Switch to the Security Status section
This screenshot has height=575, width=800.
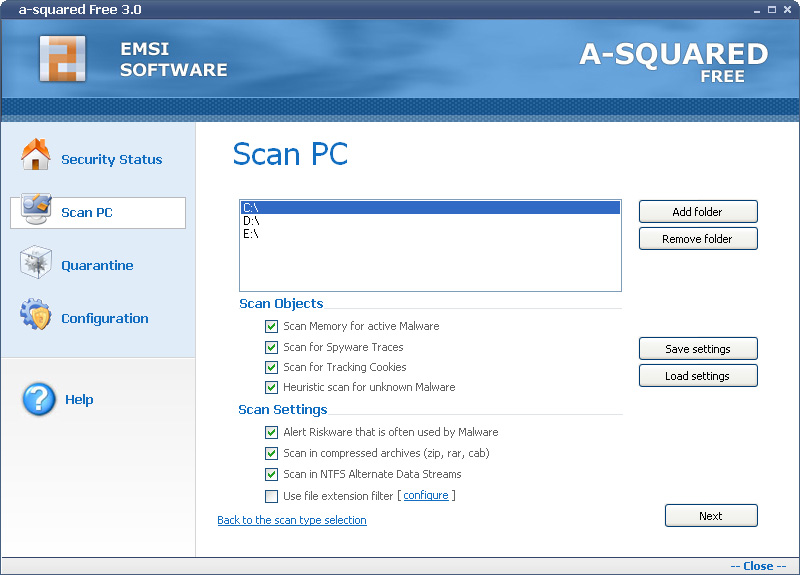pos(111,160)
